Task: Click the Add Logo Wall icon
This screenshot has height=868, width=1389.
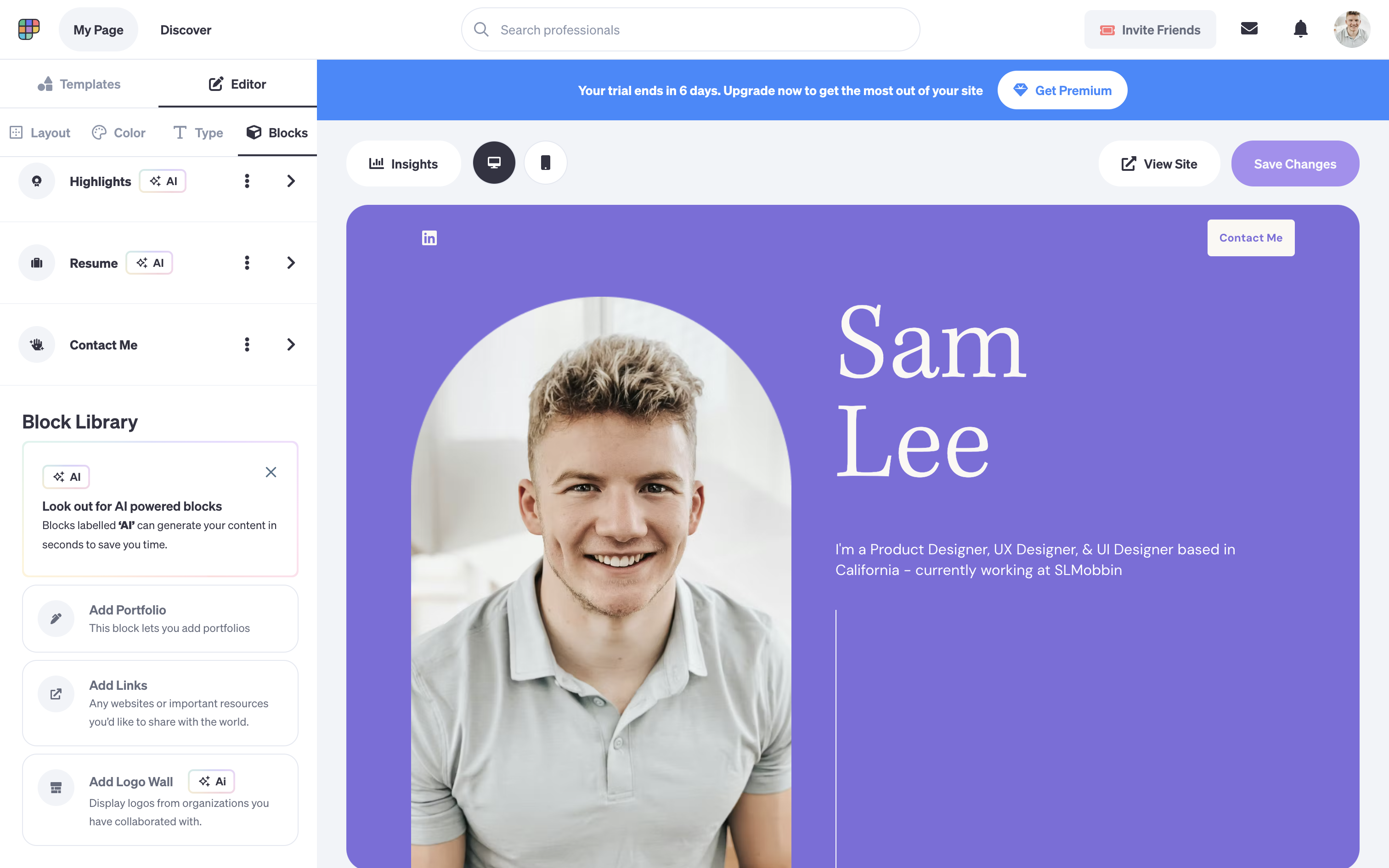Action: [x=56, y=788]
